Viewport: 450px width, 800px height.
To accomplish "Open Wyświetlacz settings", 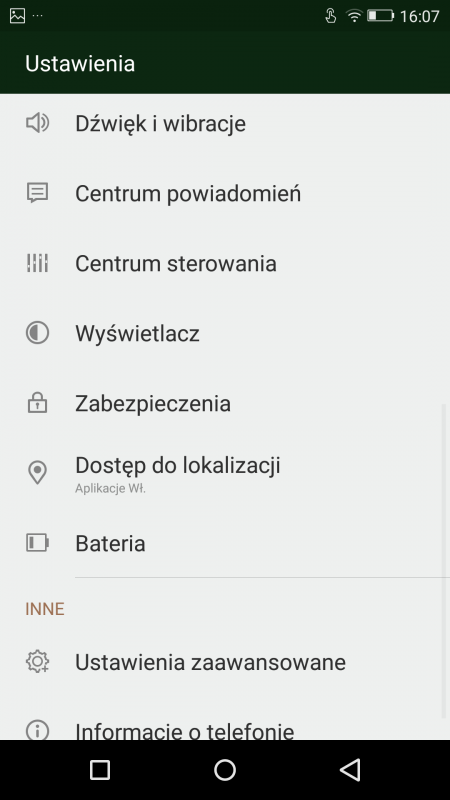I will pyautogui.click(x=225, y=333).
